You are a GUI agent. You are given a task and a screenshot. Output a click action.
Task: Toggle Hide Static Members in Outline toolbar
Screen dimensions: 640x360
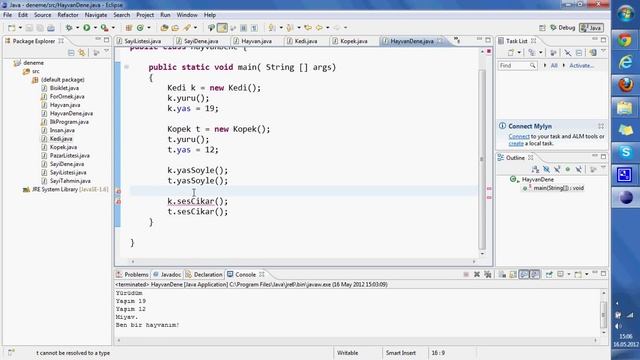pyautogui.click(x=557, y=169)
